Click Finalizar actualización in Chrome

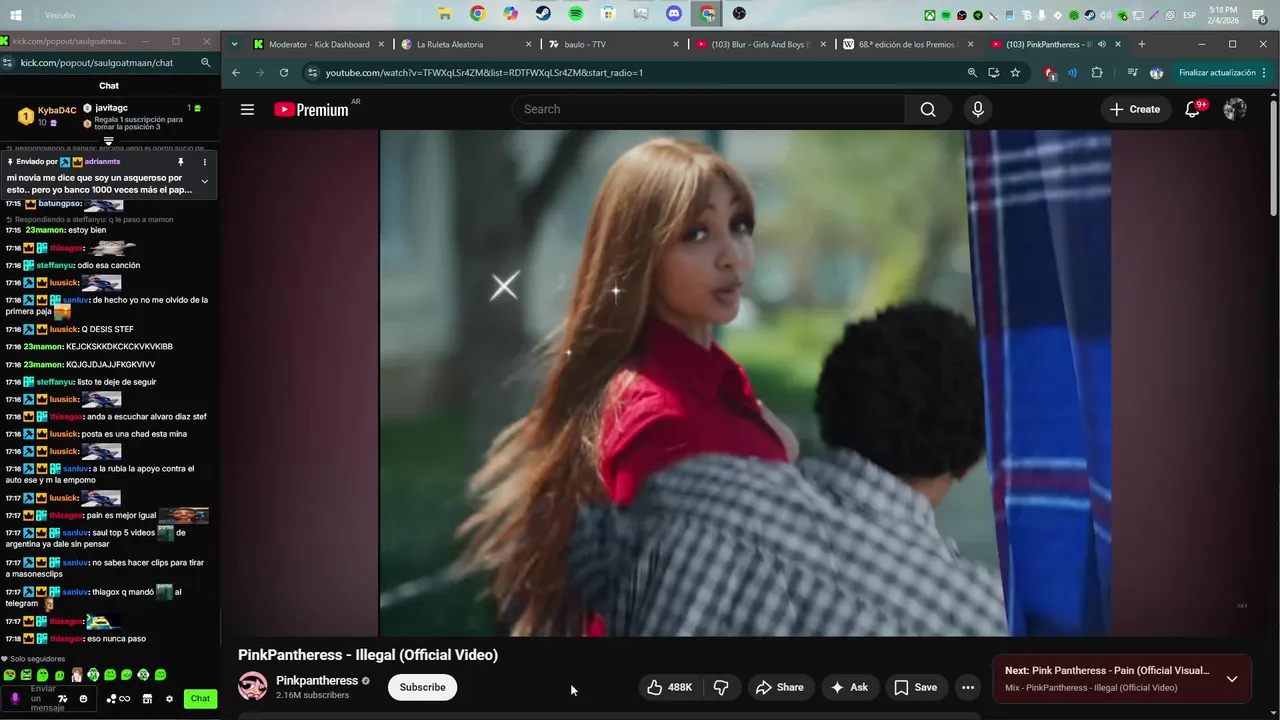pos(1222,73)
